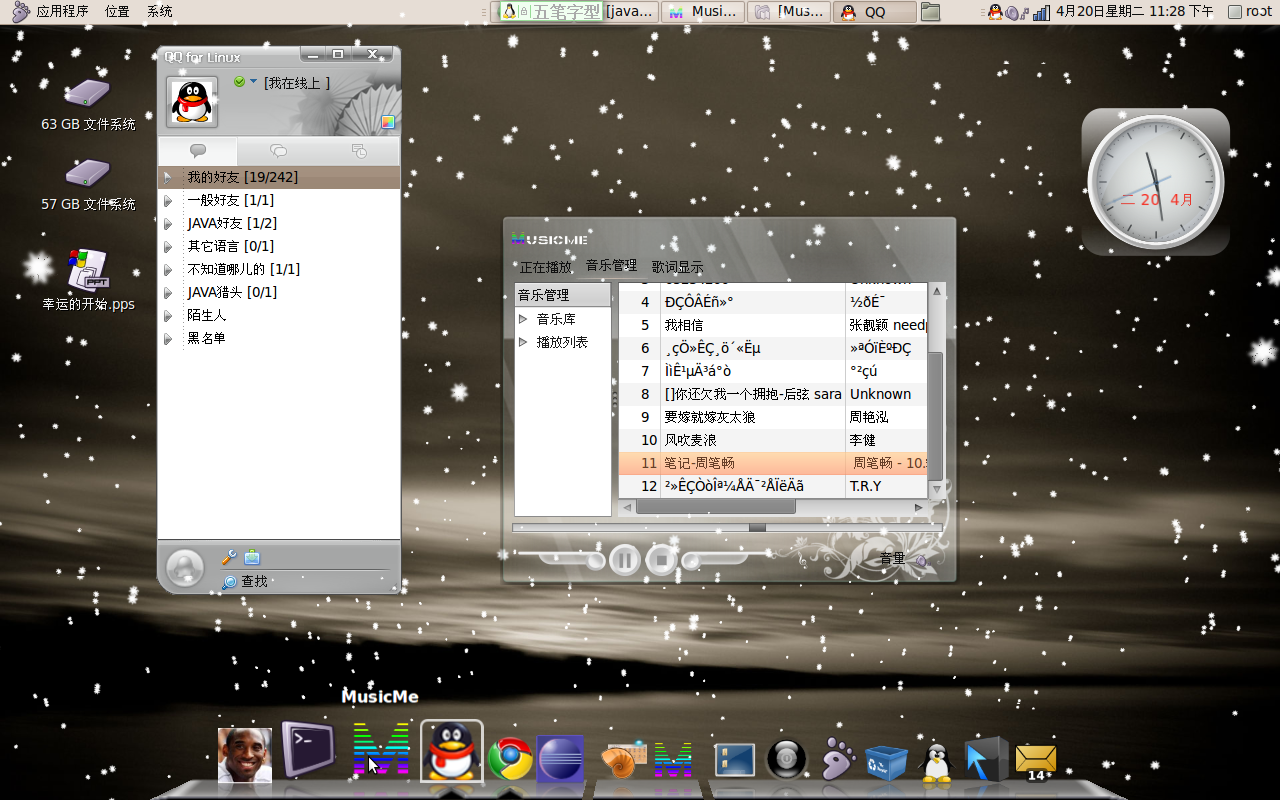Select song 8 你还欠我一个拥抱
Viewport: 1280px width, 800px height.
773,394
